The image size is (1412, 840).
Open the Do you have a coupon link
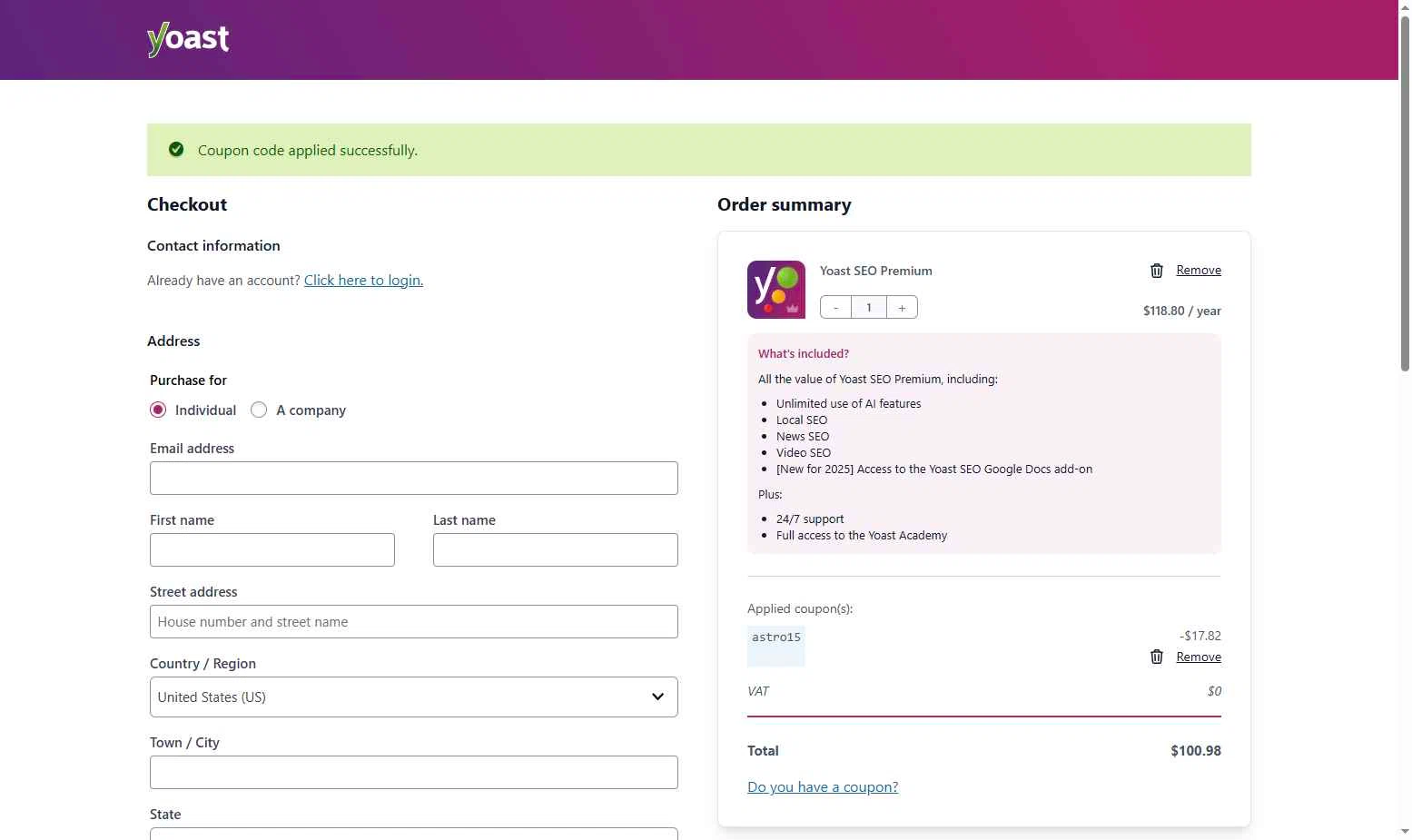click(x=823, y=787)
